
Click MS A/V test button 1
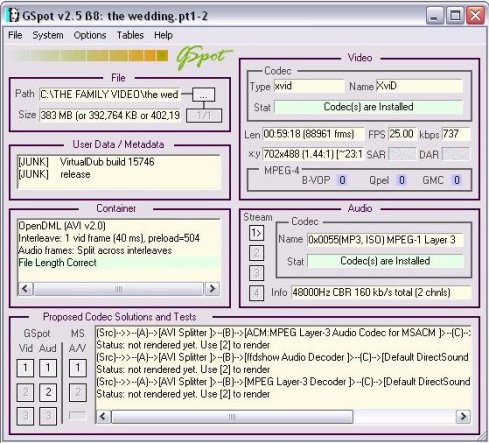[78, 368]
